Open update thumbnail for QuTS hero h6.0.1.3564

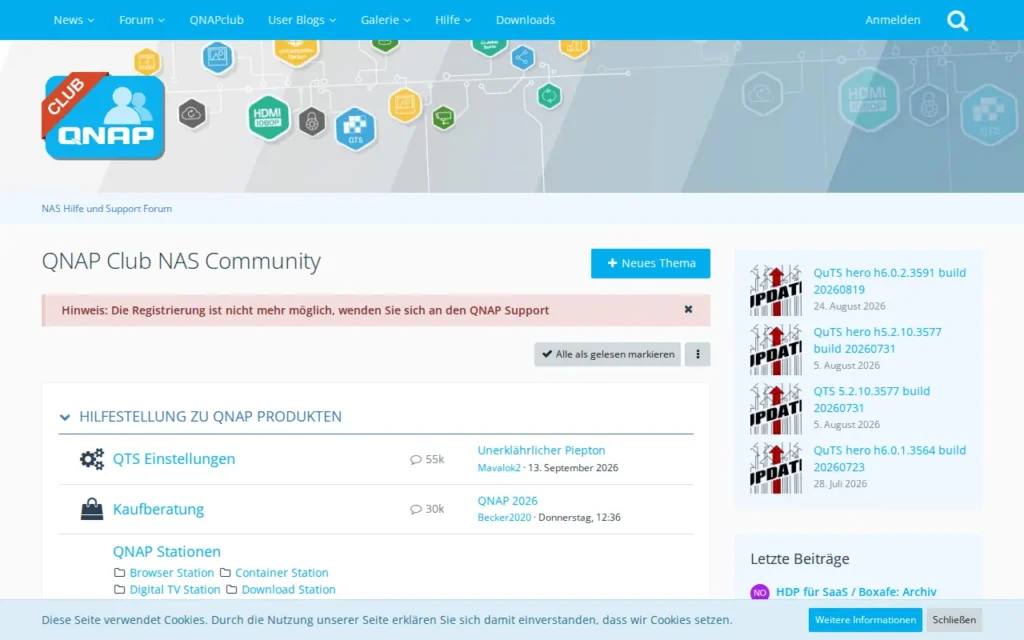(x=776, y=468)
